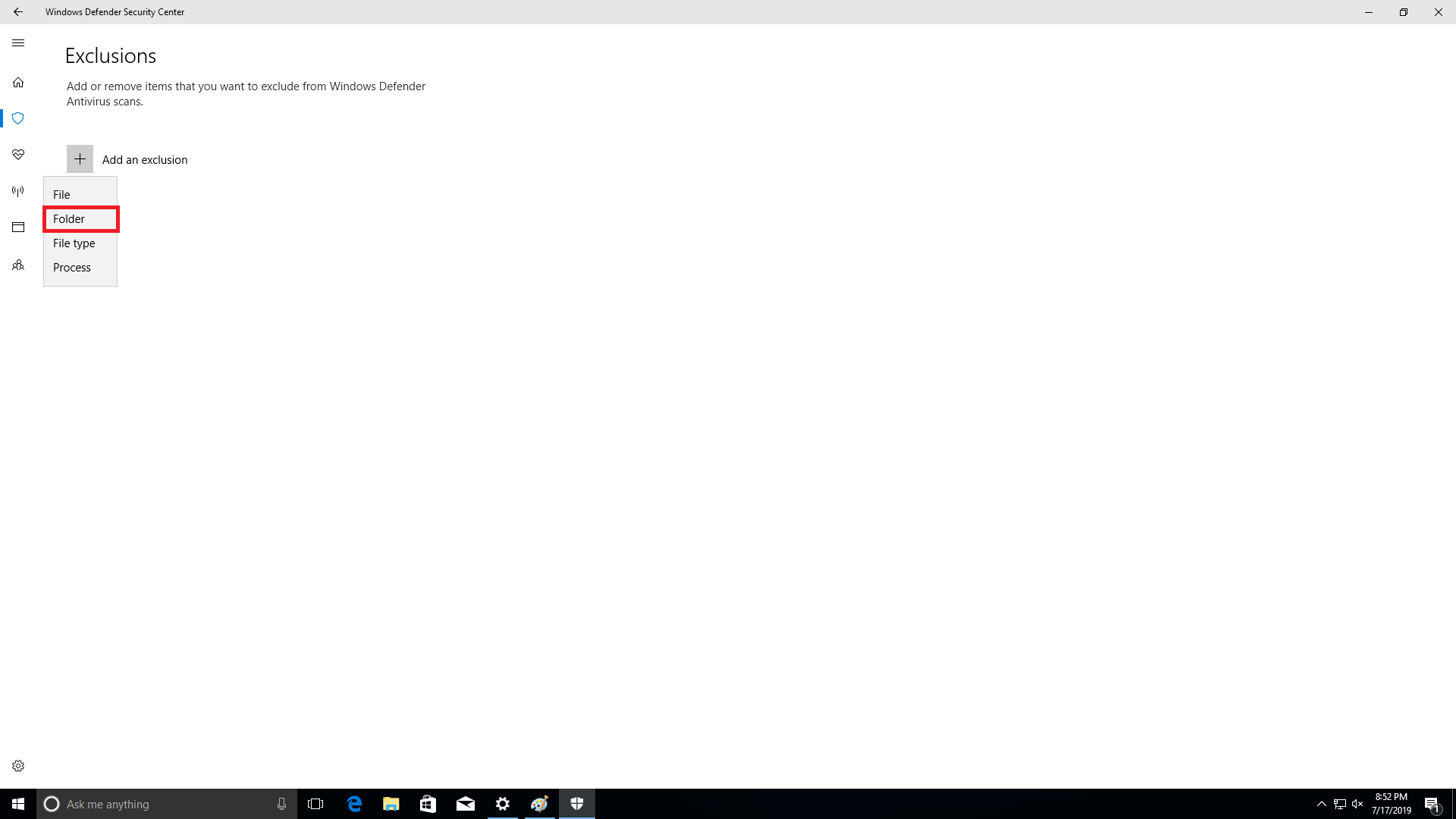Open Microsoft Store from taskbar
The image size is (1456, 819).
point(428,804)
